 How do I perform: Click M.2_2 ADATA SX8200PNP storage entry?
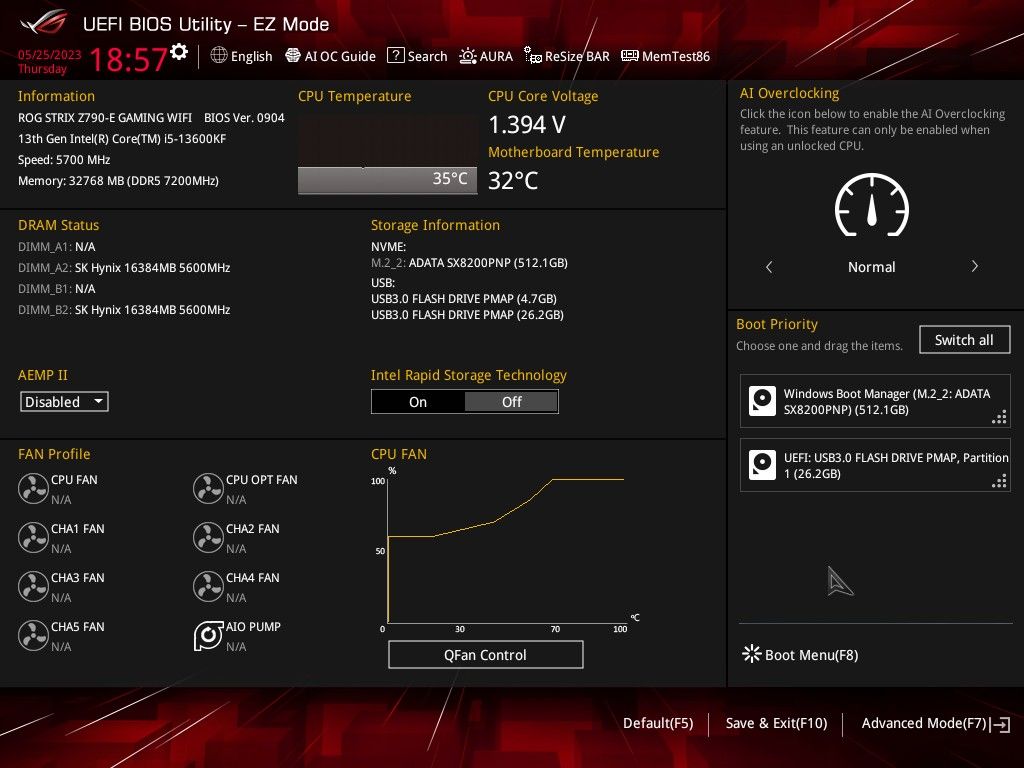[x=469, y=263]
